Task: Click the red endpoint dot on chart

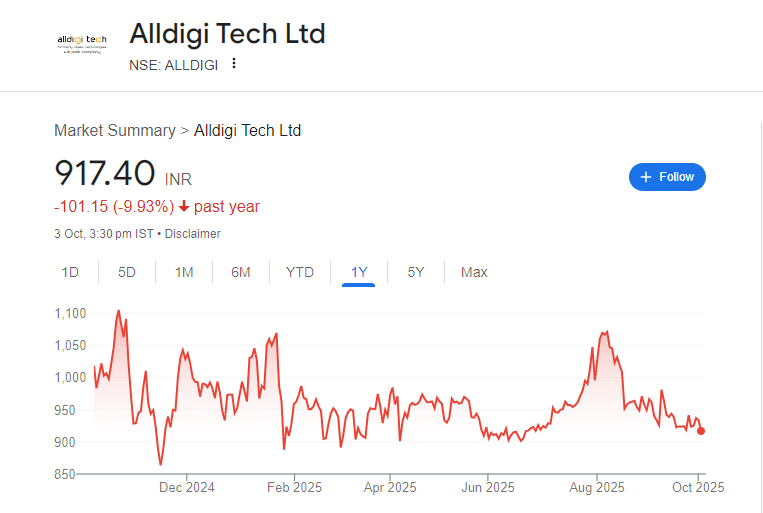Action: [701, 431]
